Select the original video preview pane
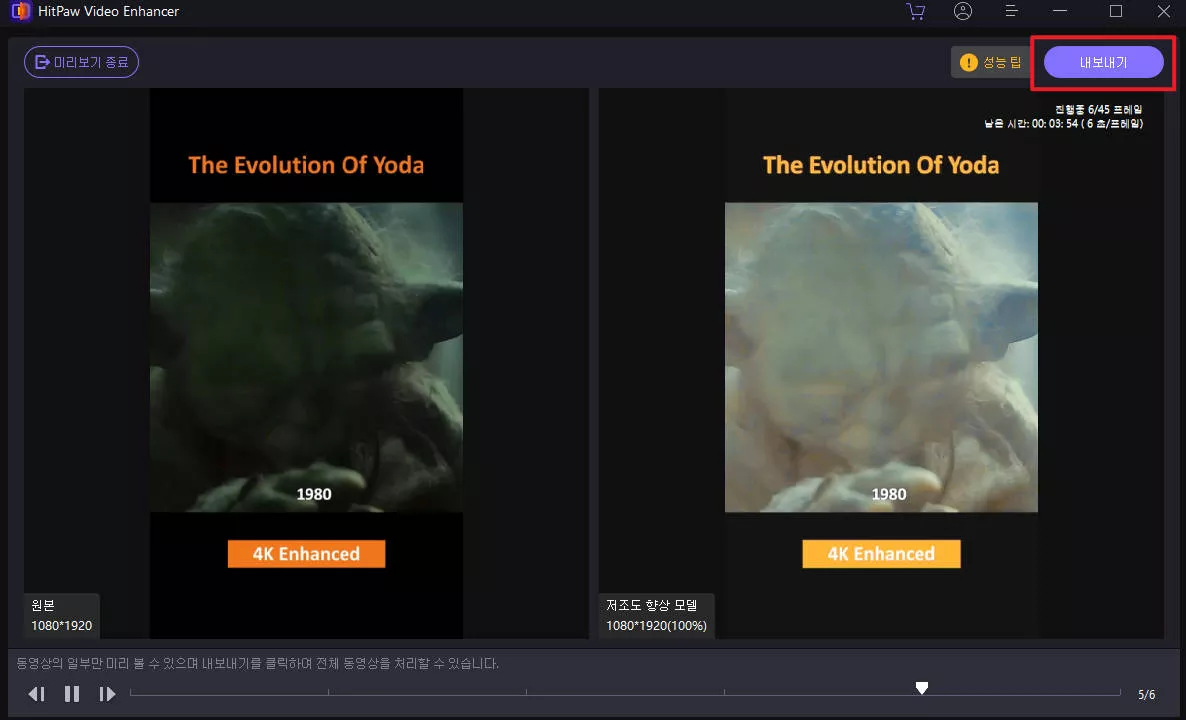Image resolution: width=1186 pixels, height=720 pixels. [x=306, y=362]
